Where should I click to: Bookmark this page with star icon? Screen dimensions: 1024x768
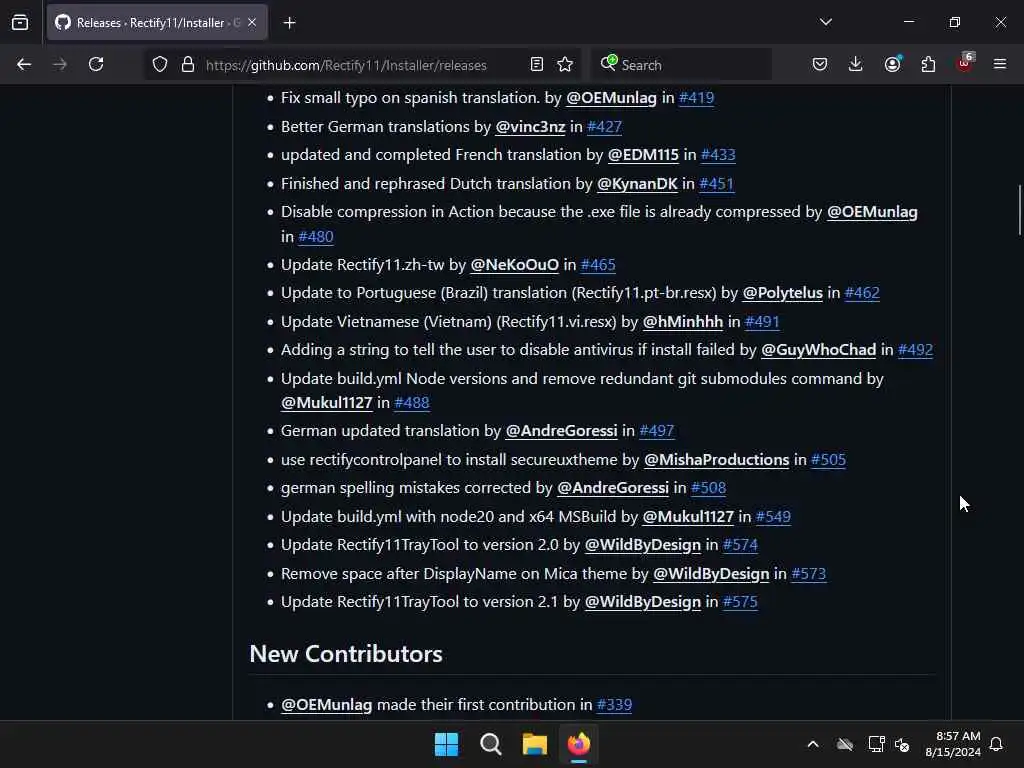(x=565, y=65)
